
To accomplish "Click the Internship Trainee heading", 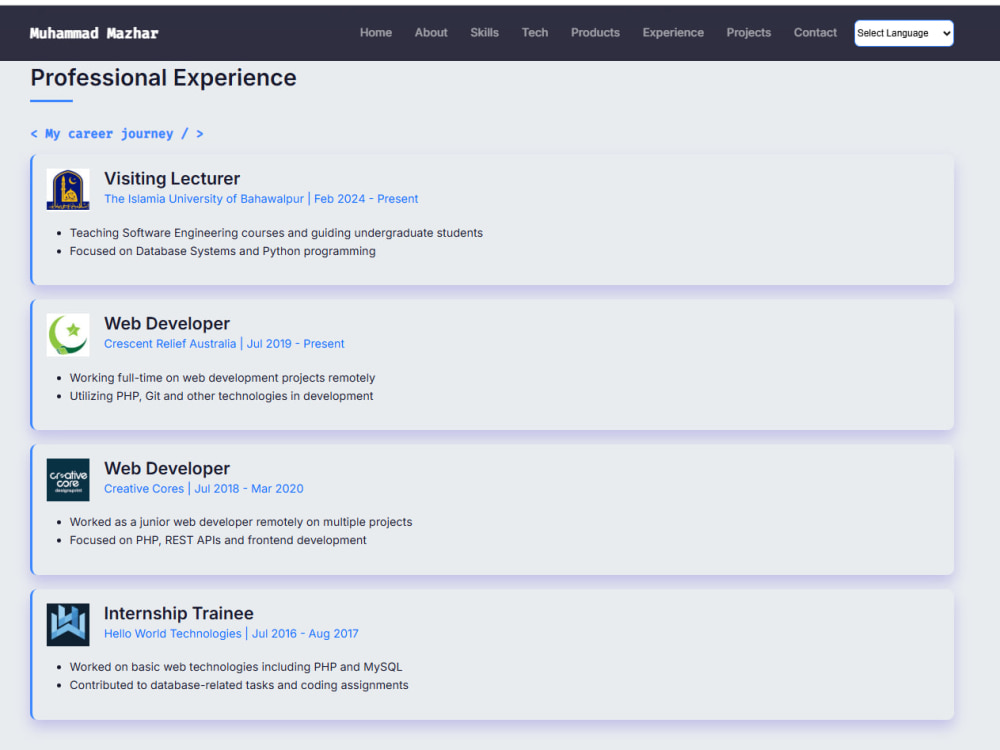I will (179, 614).
